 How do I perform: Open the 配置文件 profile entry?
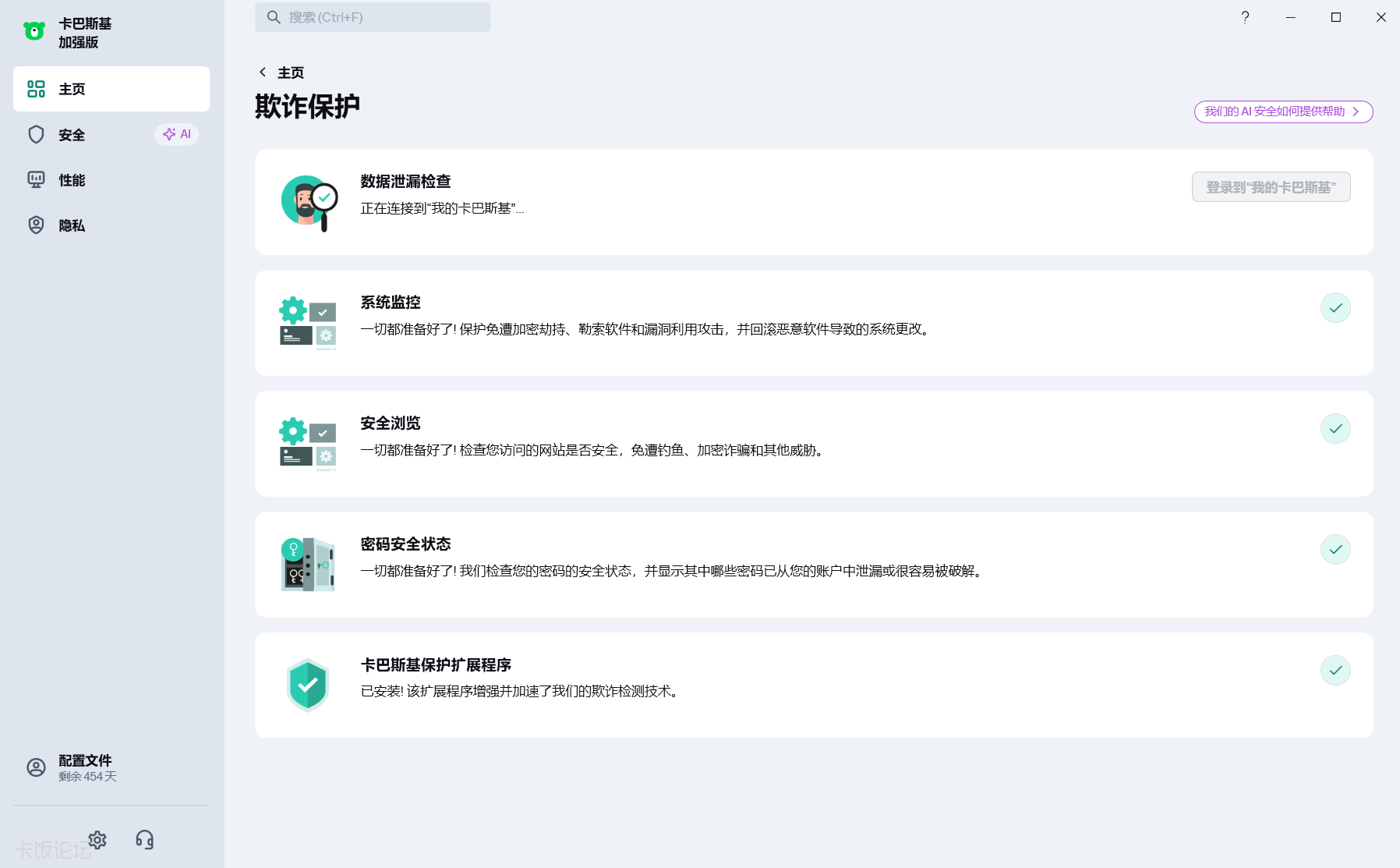[x=111, y=767]
